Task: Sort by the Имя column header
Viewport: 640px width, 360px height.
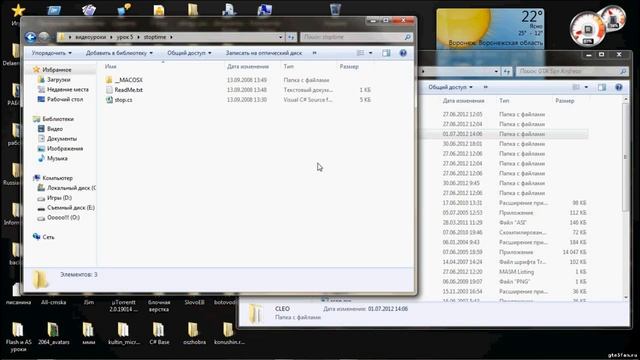Action: 110,67
